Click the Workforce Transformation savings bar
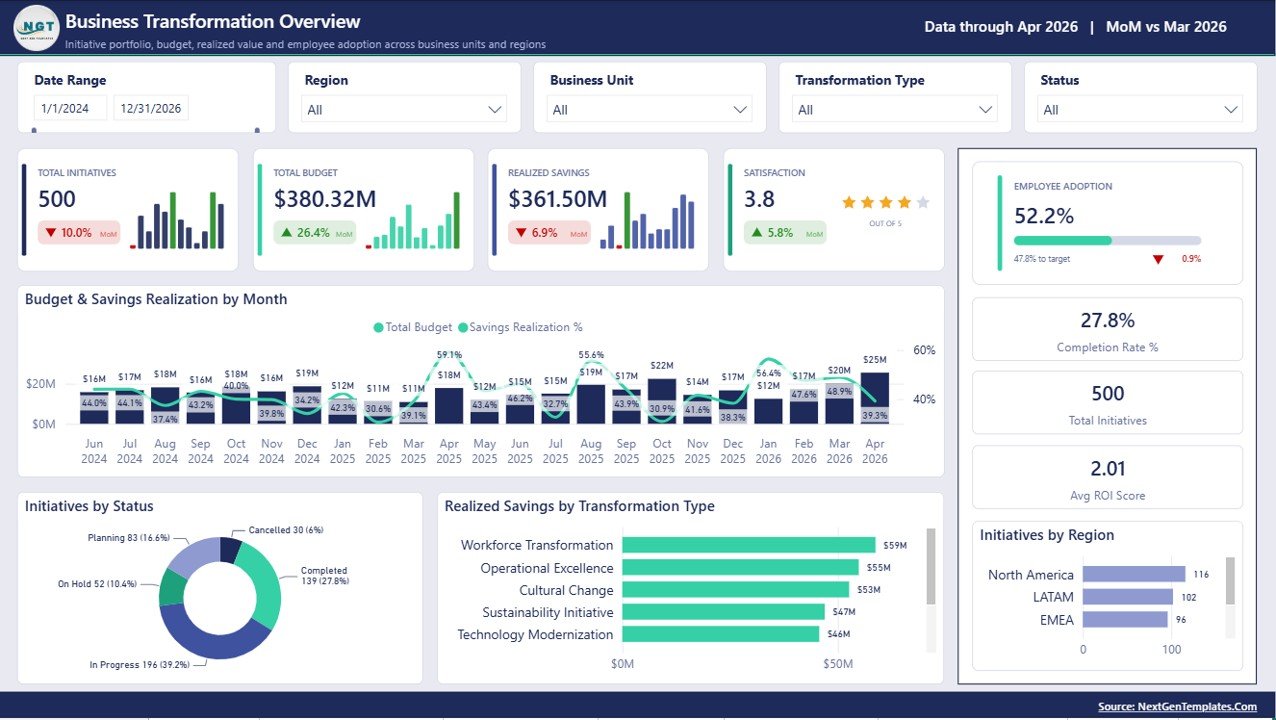 pyautogui.click(x=748, y=545)
